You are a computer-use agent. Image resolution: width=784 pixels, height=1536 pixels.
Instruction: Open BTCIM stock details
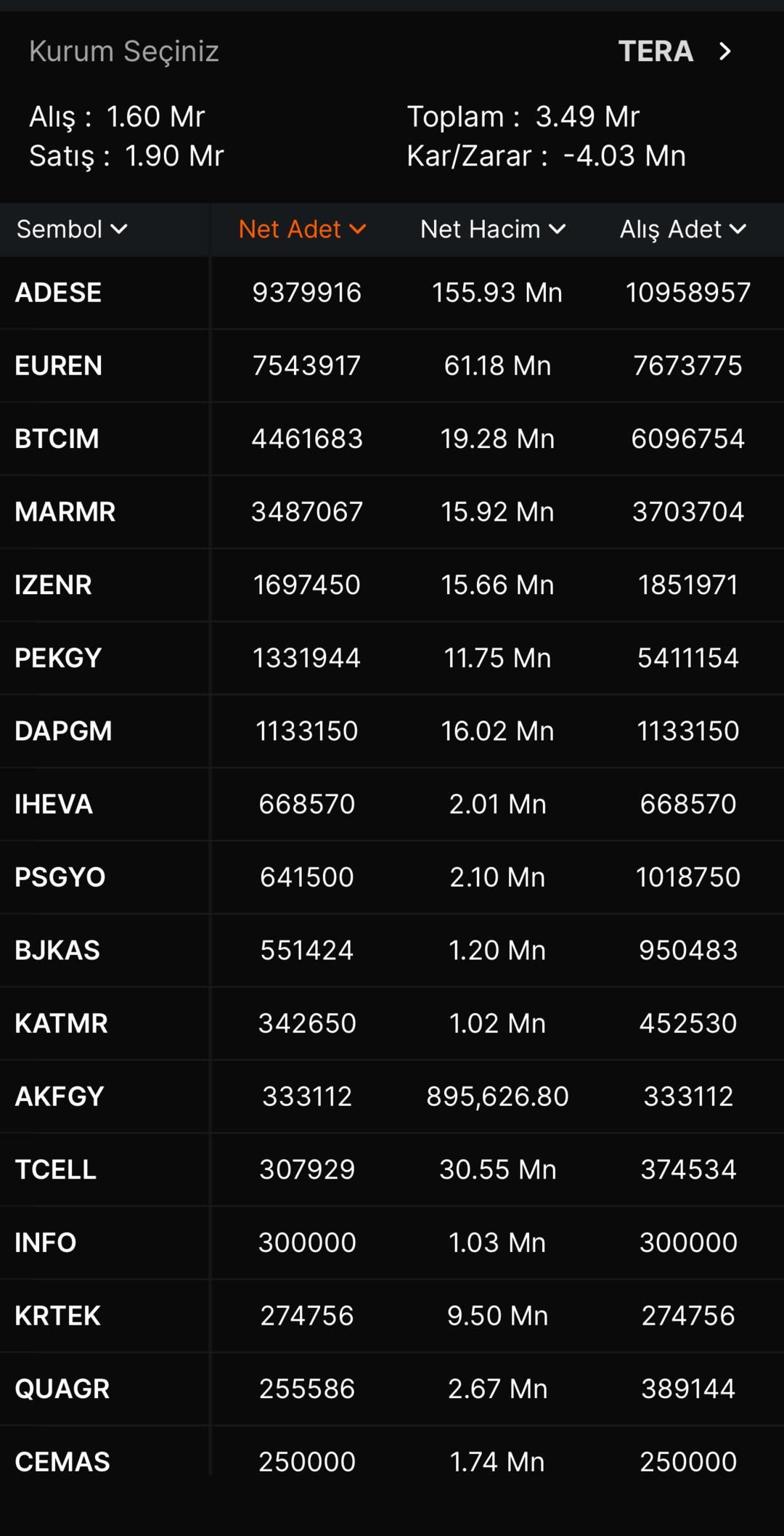click(x=57, y=439)
